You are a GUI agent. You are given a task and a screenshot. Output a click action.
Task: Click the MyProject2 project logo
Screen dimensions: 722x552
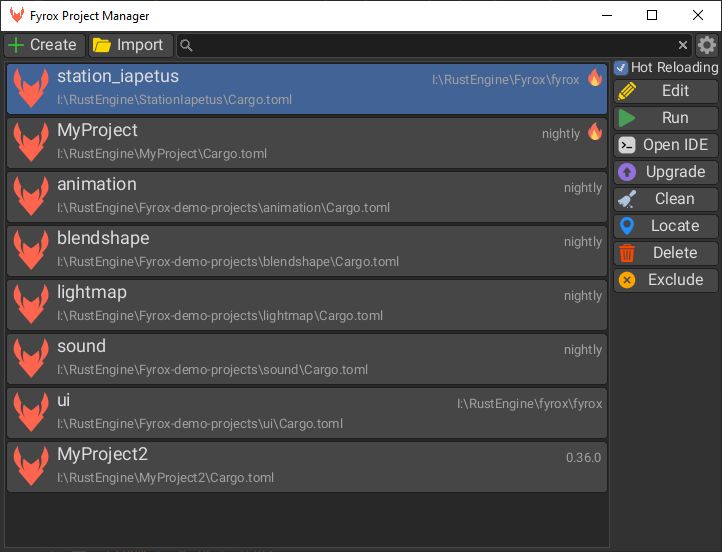point(31,466)
